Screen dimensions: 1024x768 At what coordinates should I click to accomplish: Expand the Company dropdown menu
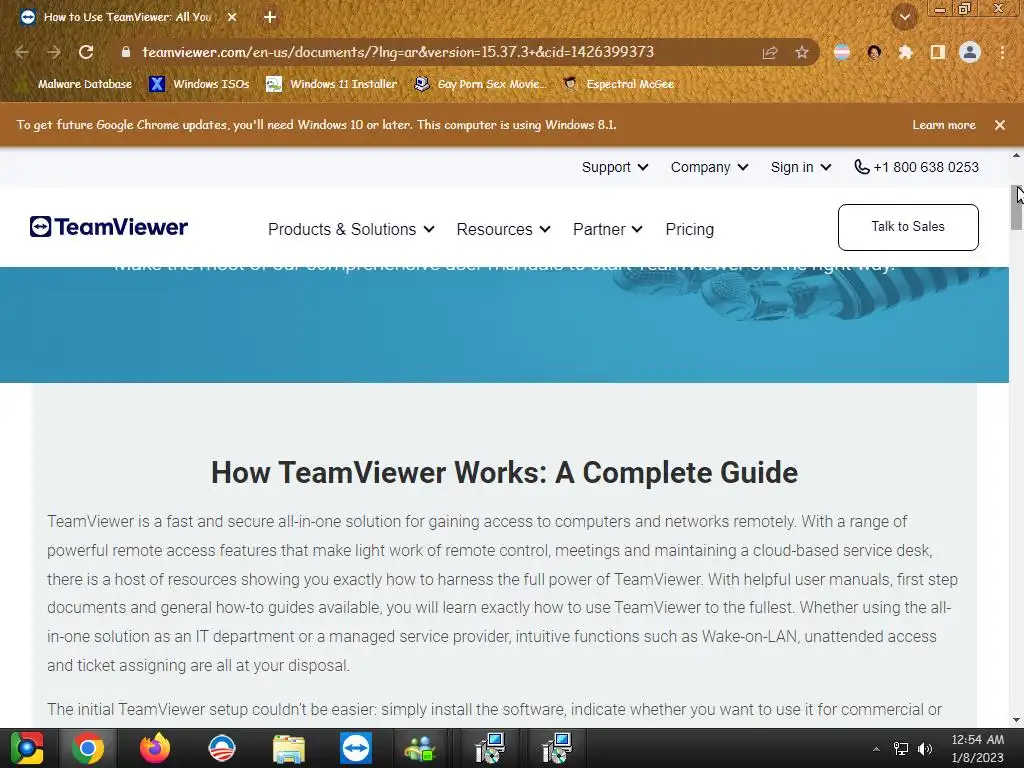coord(709,167)
